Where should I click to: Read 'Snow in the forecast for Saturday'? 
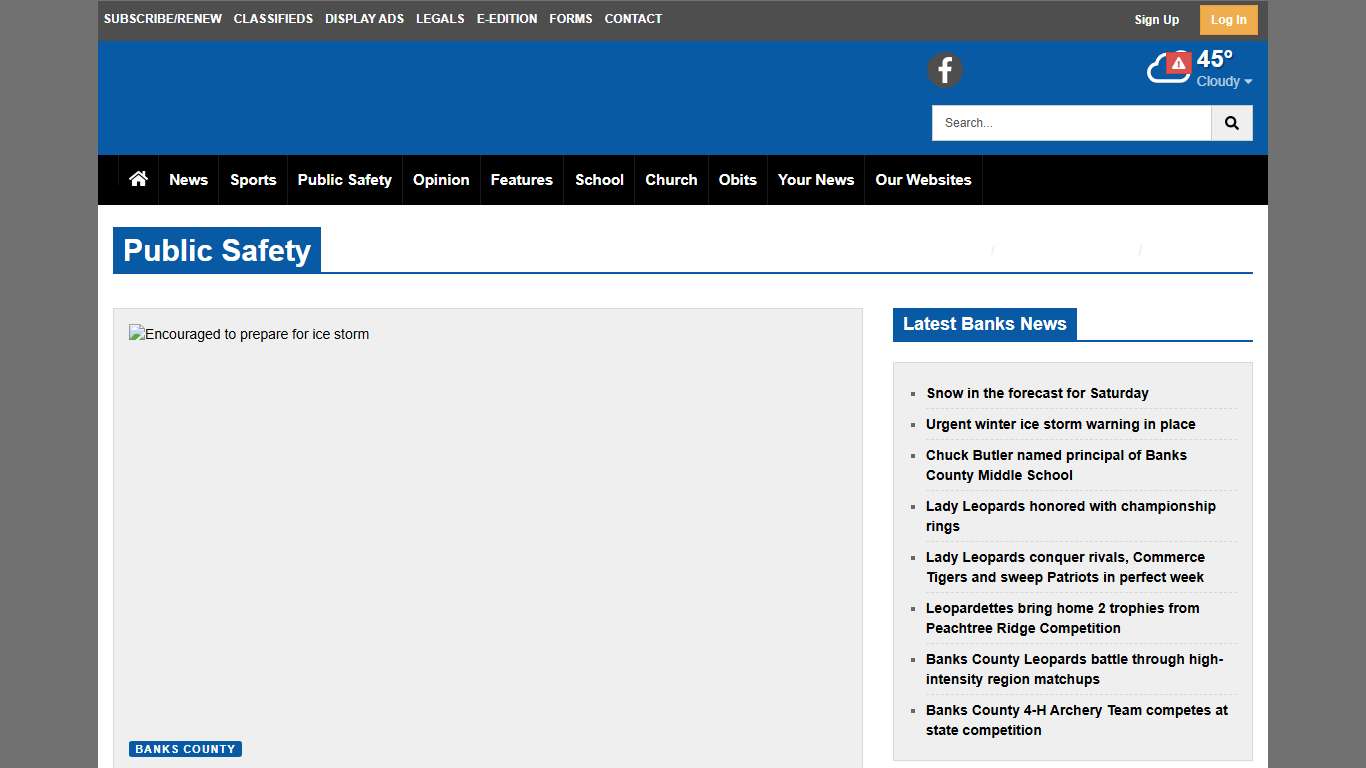pyautogui.click(x=1037, y=393)
